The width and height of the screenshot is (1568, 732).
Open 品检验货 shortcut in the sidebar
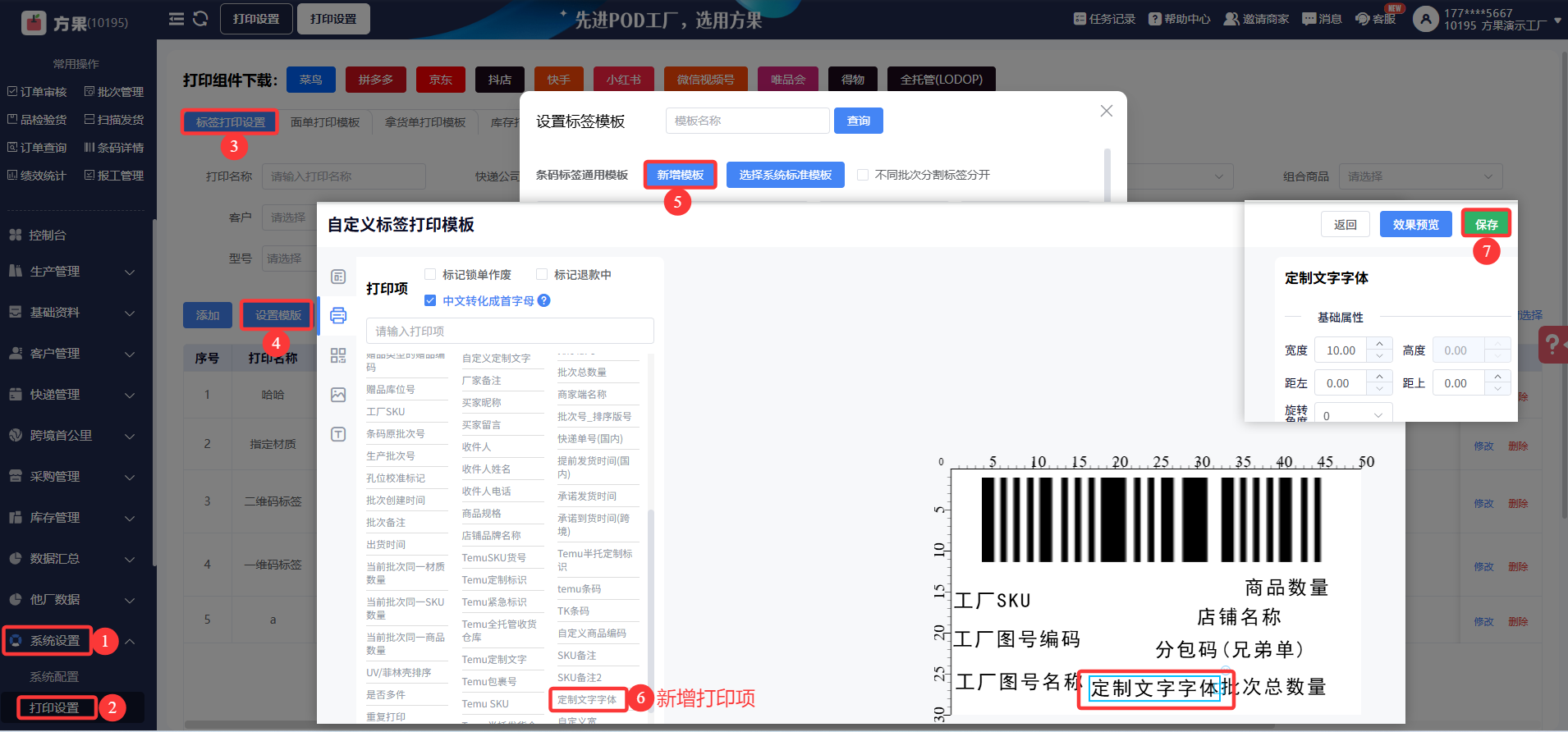coord(37,120)
